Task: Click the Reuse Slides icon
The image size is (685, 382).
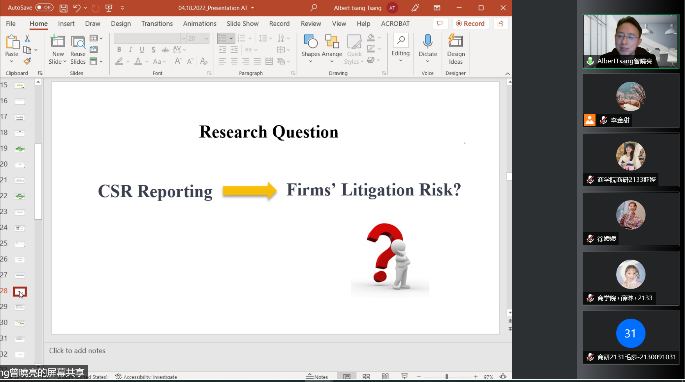Action: 78,42
